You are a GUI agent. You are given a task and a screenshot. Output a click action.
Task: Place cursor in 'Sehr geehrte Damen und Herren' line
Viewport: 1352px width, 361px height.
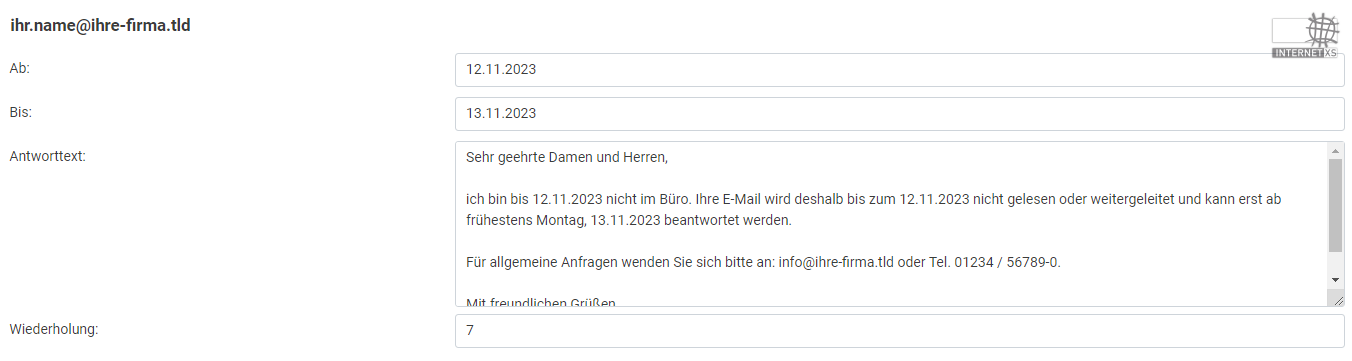(566, 157)
